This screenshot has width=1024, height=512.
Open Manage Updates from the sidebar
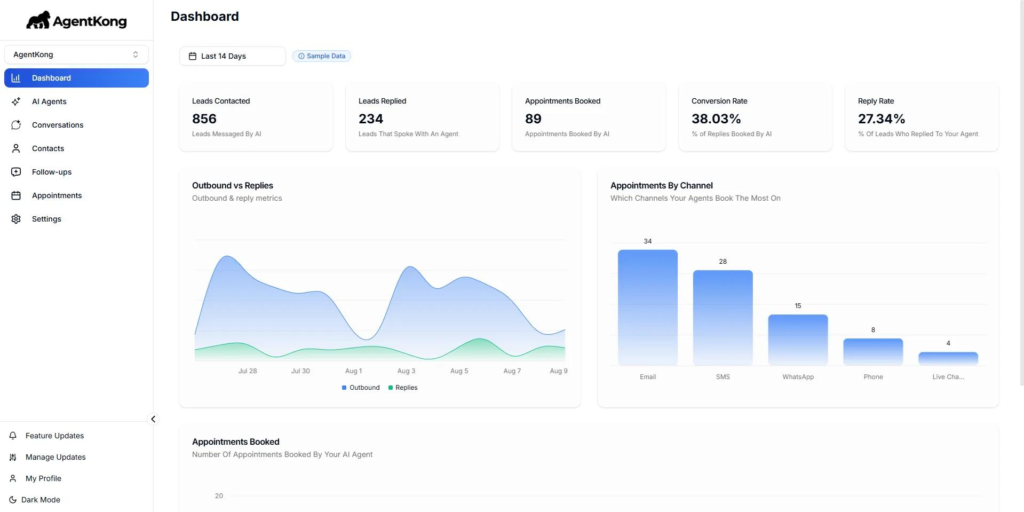coord(55,457)
